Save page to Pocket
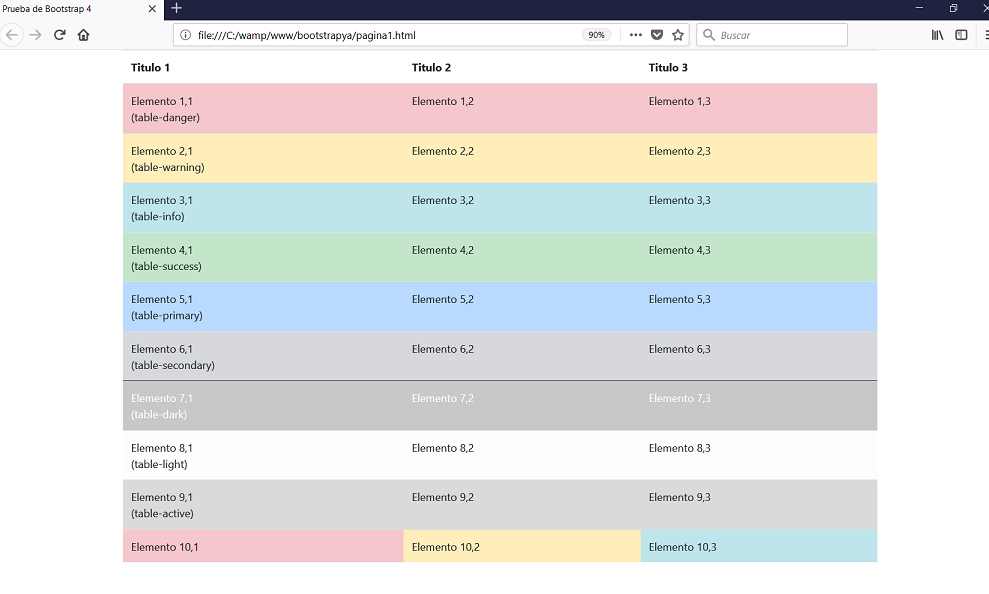The width and height of the screenshot is (989, 594). (657, 35)
